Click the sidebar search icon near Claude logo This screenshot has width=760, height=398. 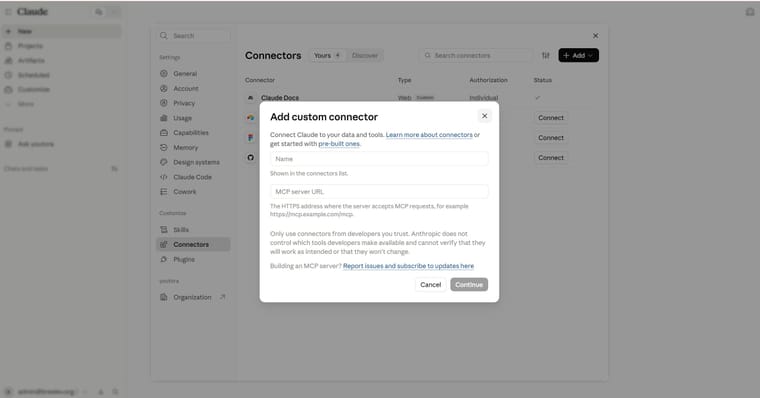tap(99, 12)
